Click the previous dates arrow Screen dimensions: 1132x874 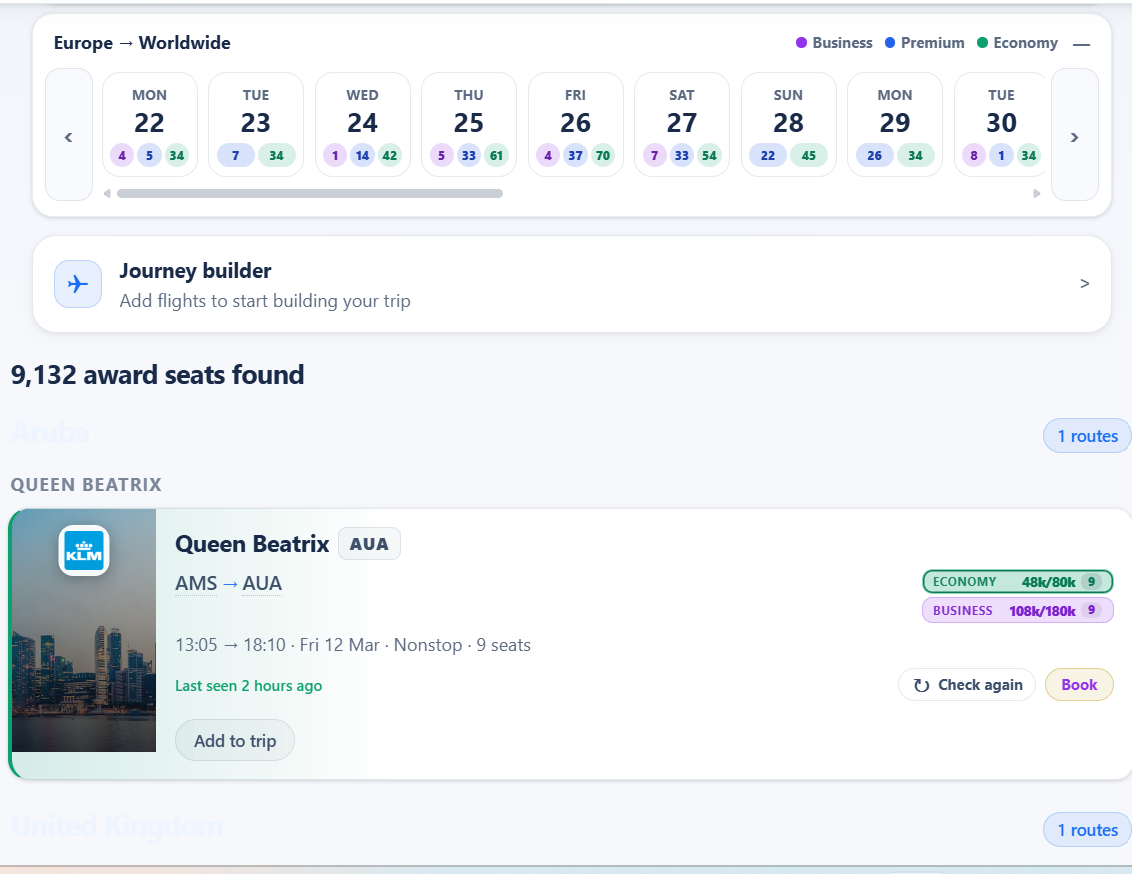[69, 135]
